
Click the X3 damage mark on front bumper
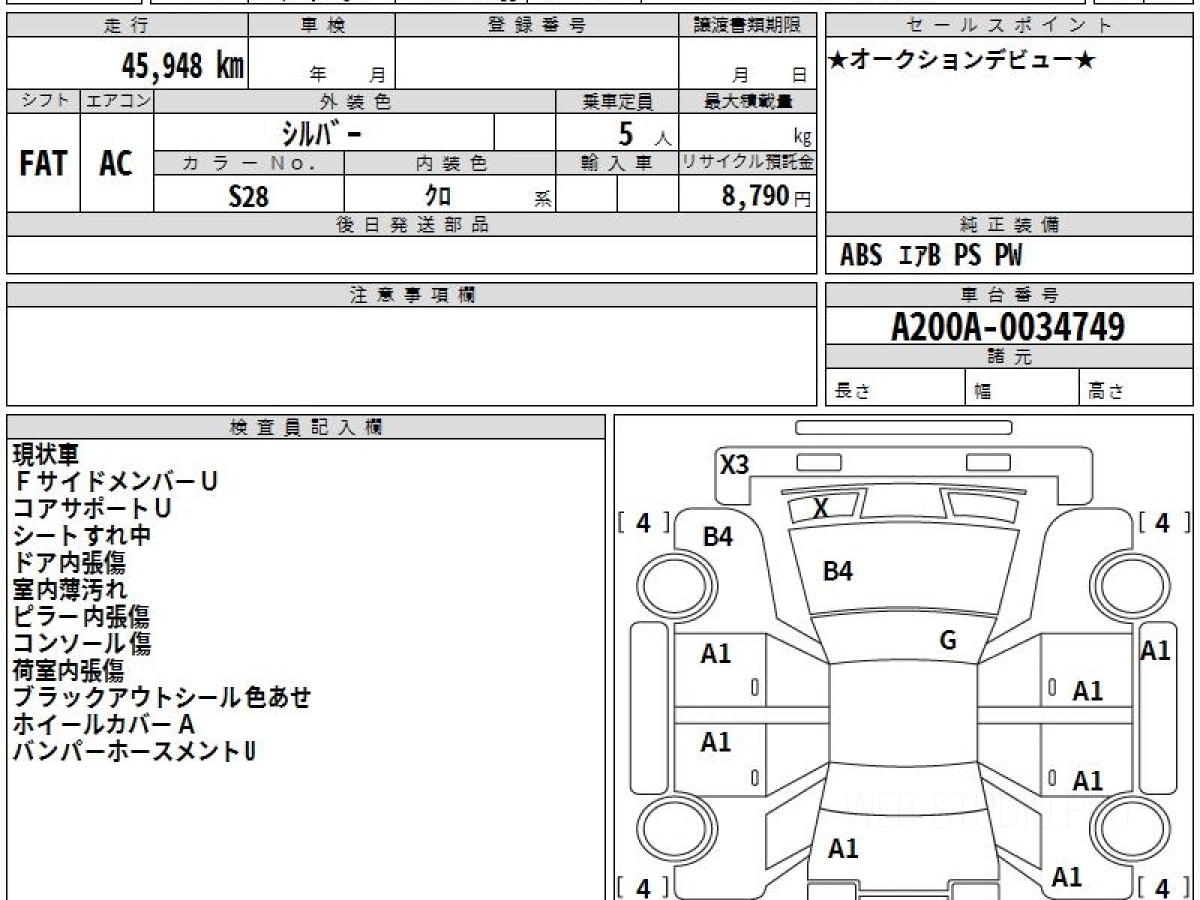coord(735,464)
